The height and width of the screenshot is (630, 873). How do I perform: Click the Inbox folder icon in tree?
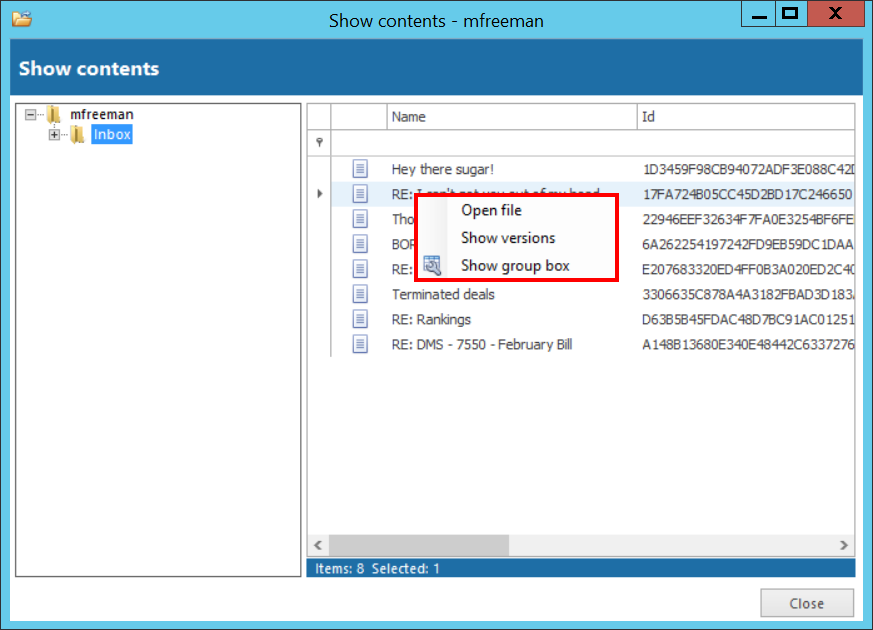[x=77, y=134]
